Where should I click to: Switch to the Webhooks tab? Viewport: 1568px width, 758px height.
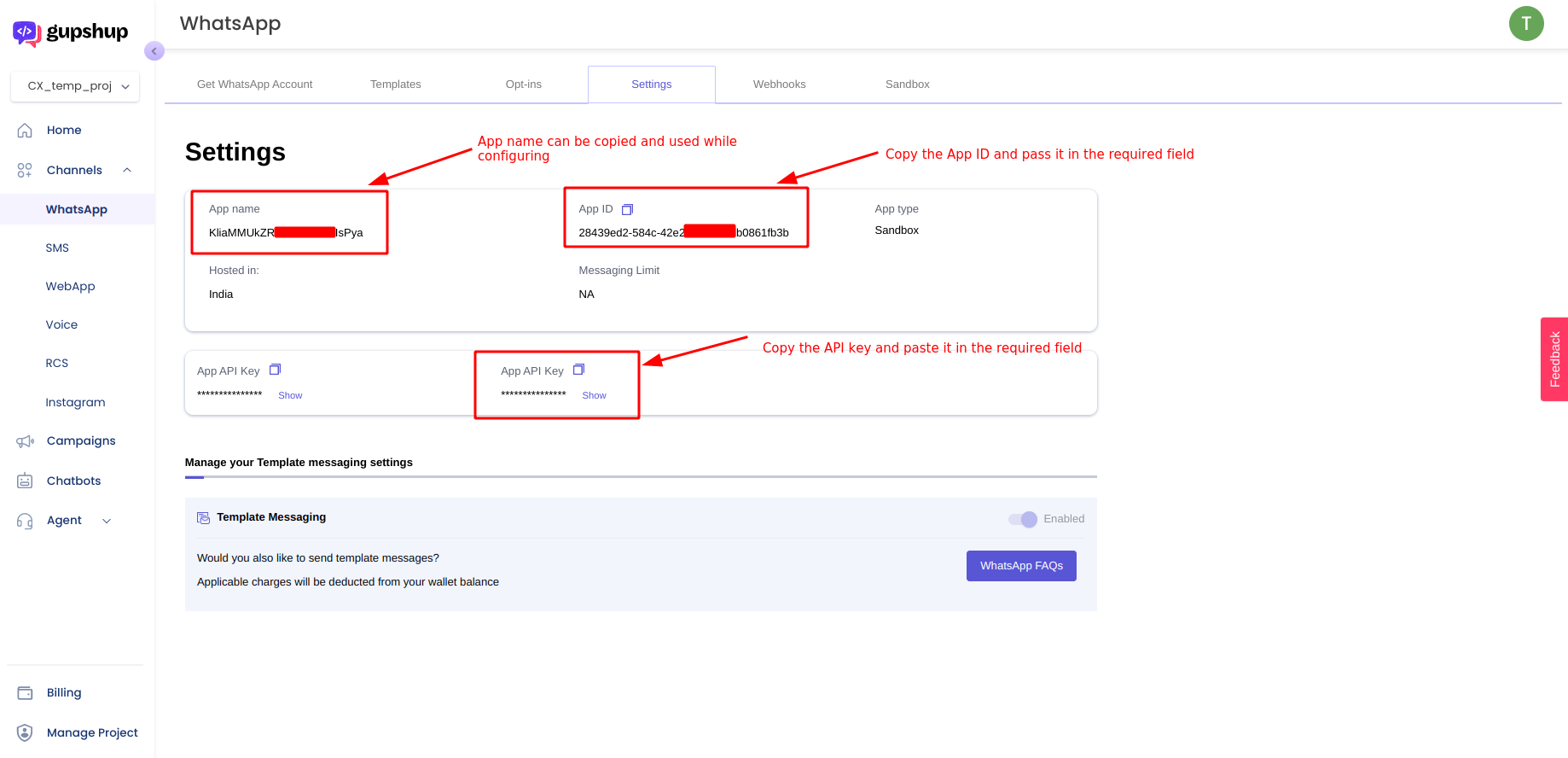[780, 85]
